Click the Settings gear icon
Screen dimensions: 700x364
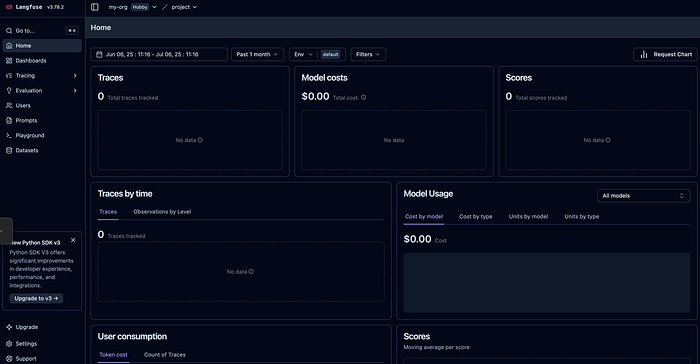[9, 343]
